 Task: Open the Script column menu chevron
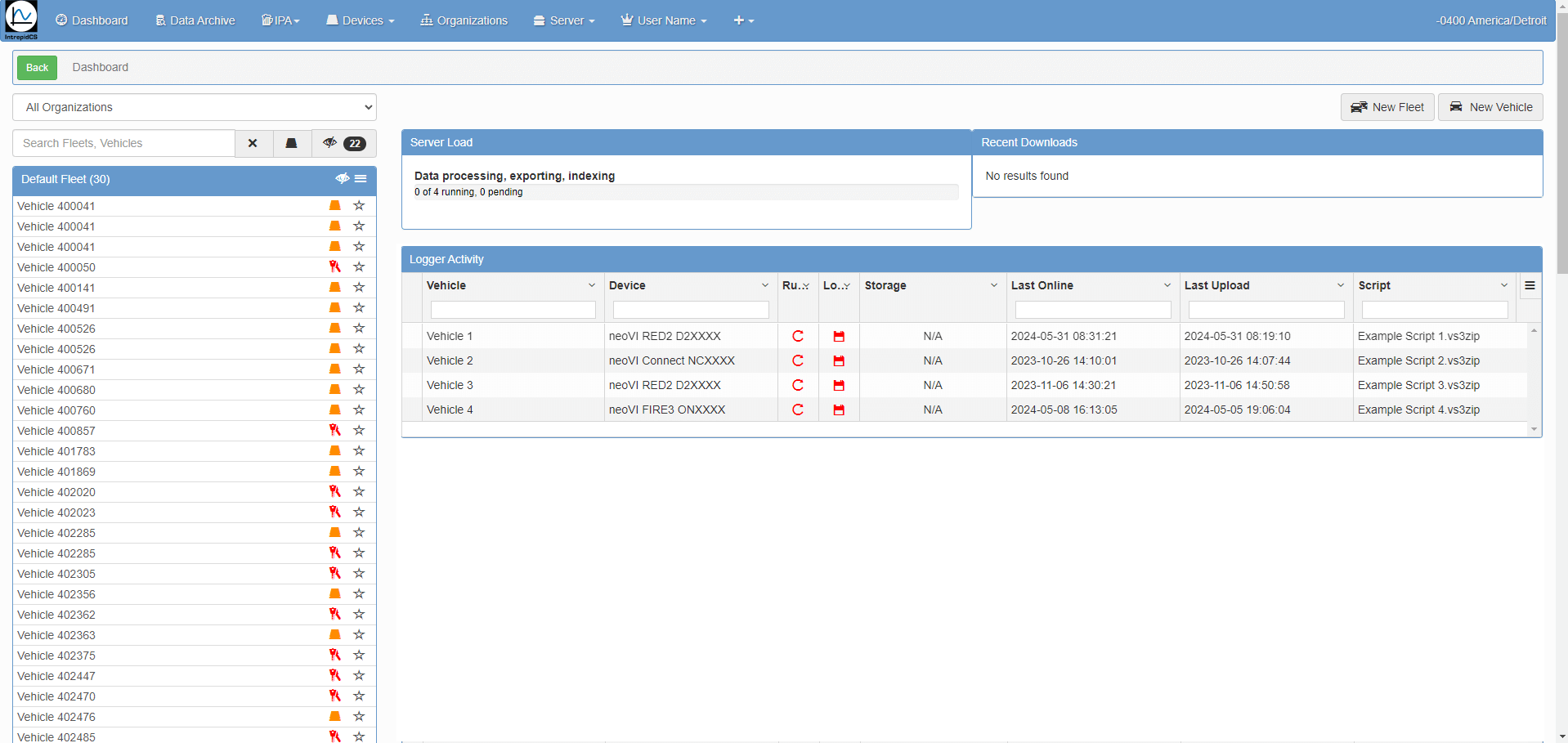tap(1504, 285)
